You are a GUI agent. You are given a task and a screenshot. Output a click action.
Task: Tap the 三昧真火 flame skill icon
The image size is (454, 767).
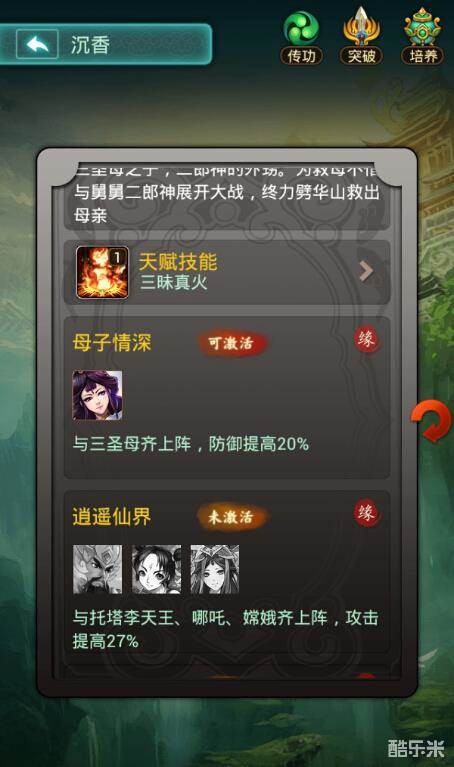102,272
